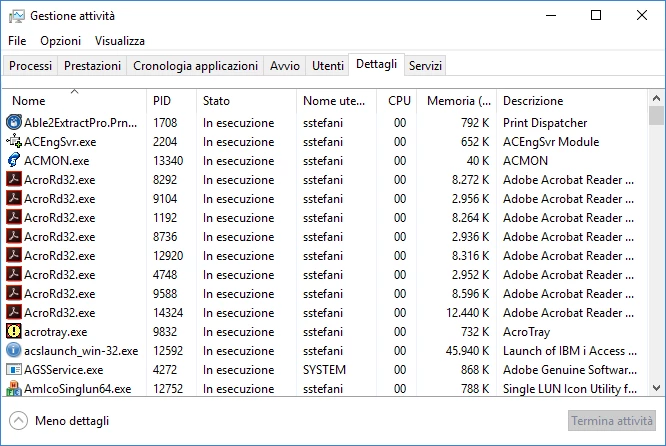Switch to the Servizi tab
Viewport: 666px width, 446px height.
(x=425, y=66)
